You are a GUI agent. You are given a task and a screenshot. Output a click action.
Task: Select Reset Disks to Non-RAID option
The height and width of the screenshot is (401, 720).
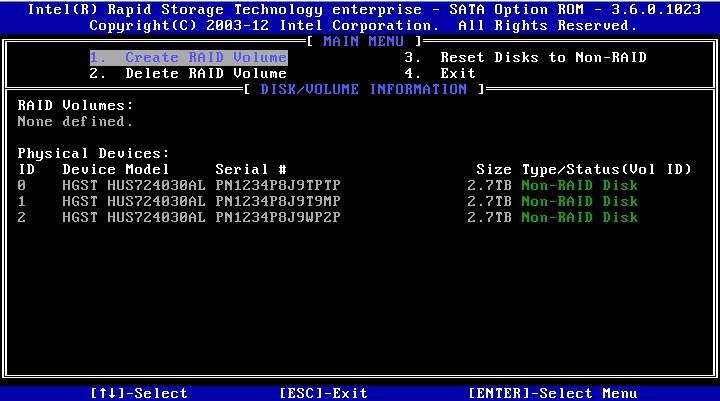pyautogui.click(x=525, y=57)
